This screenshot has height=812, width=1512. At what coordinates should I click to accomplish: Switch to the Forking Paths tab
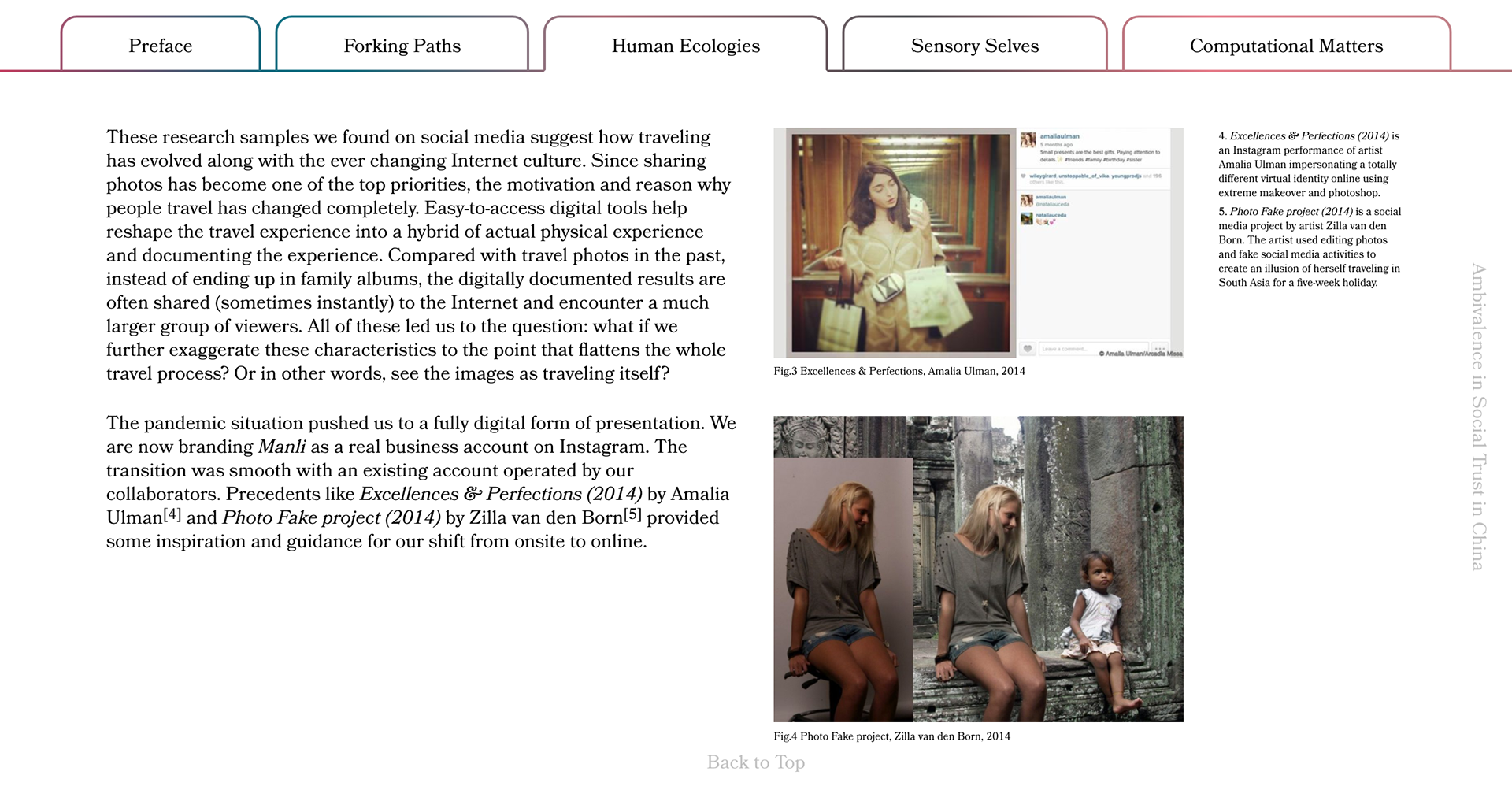tap(402, 45)
